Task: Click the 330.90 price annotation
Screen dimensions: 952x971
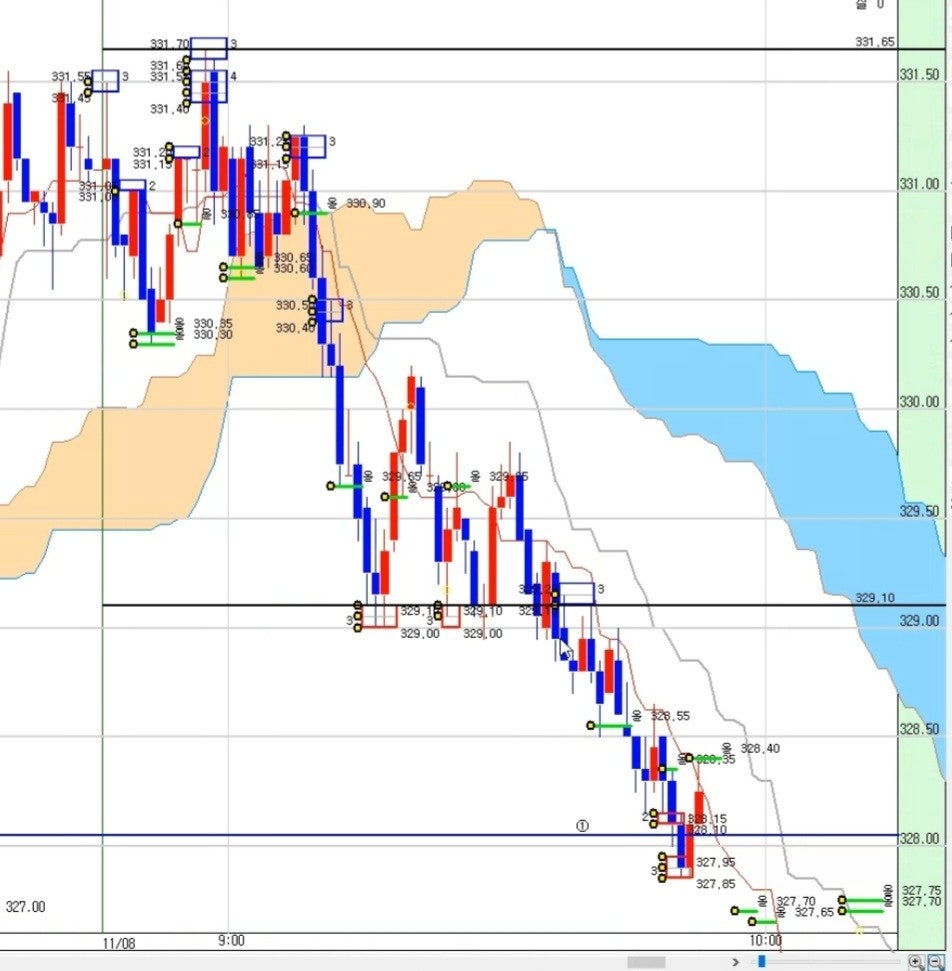Action: pos(365,203)
